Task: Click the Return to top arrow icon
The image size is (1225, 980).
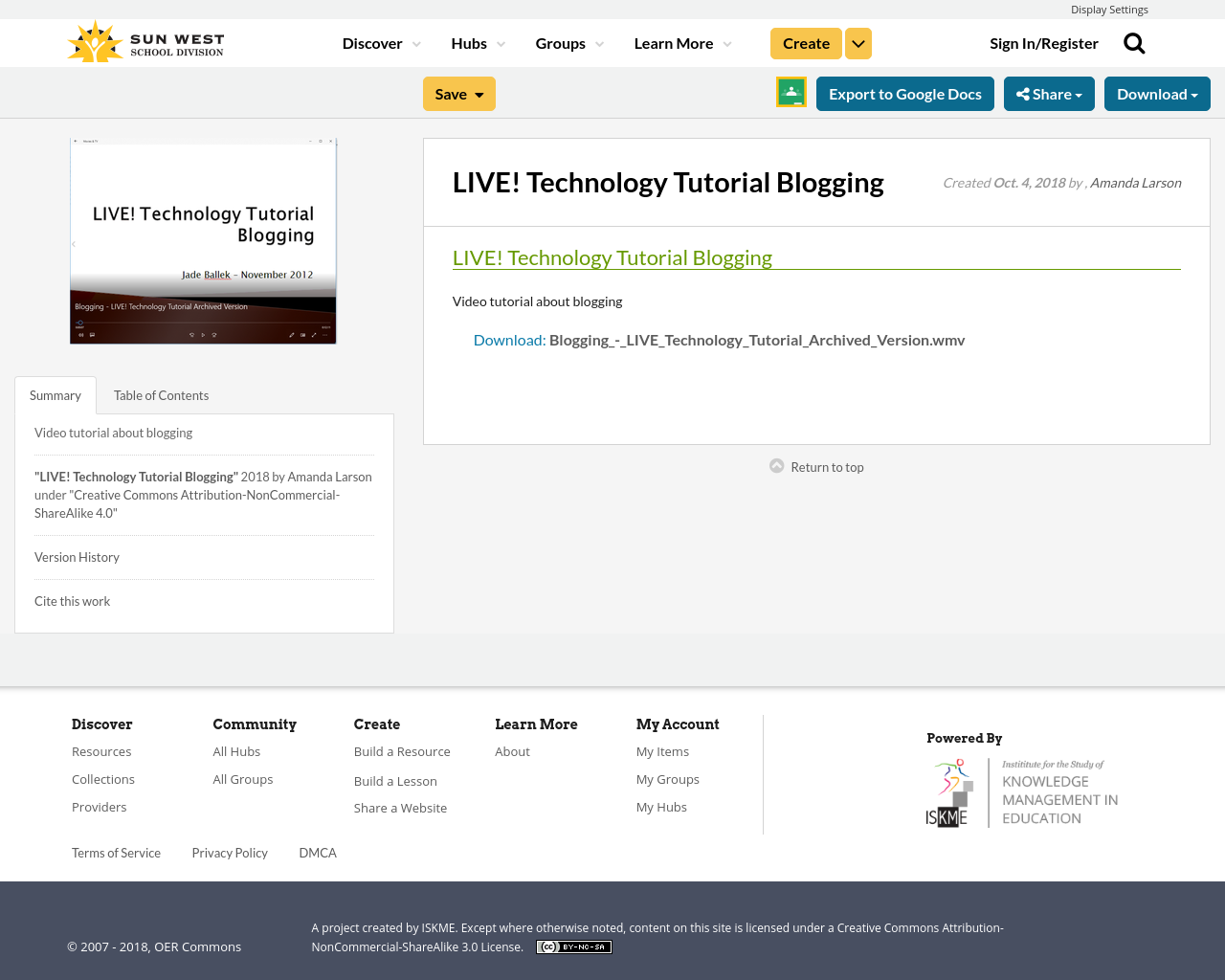Action: (x=777, y=466)
